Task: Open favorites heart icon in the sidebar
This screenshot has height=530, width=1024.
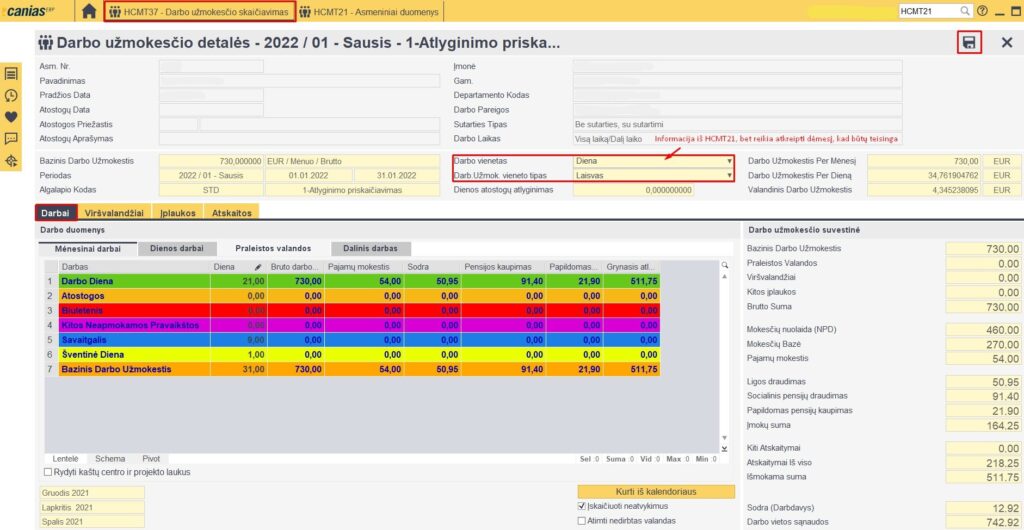Action: click(x=11, y=117)
